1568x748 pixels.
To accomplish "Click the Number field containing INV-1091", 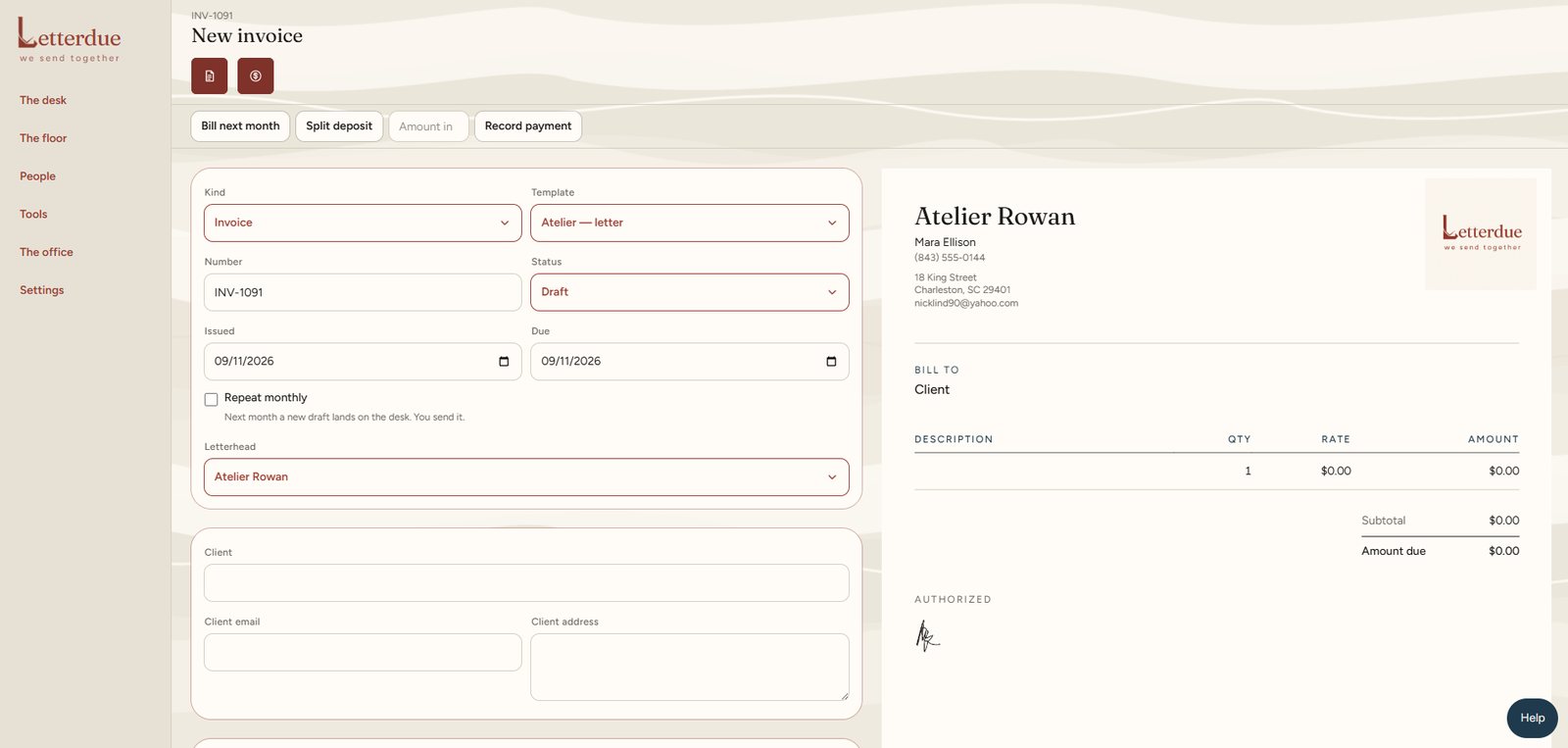I will click(x=363, y=292).
